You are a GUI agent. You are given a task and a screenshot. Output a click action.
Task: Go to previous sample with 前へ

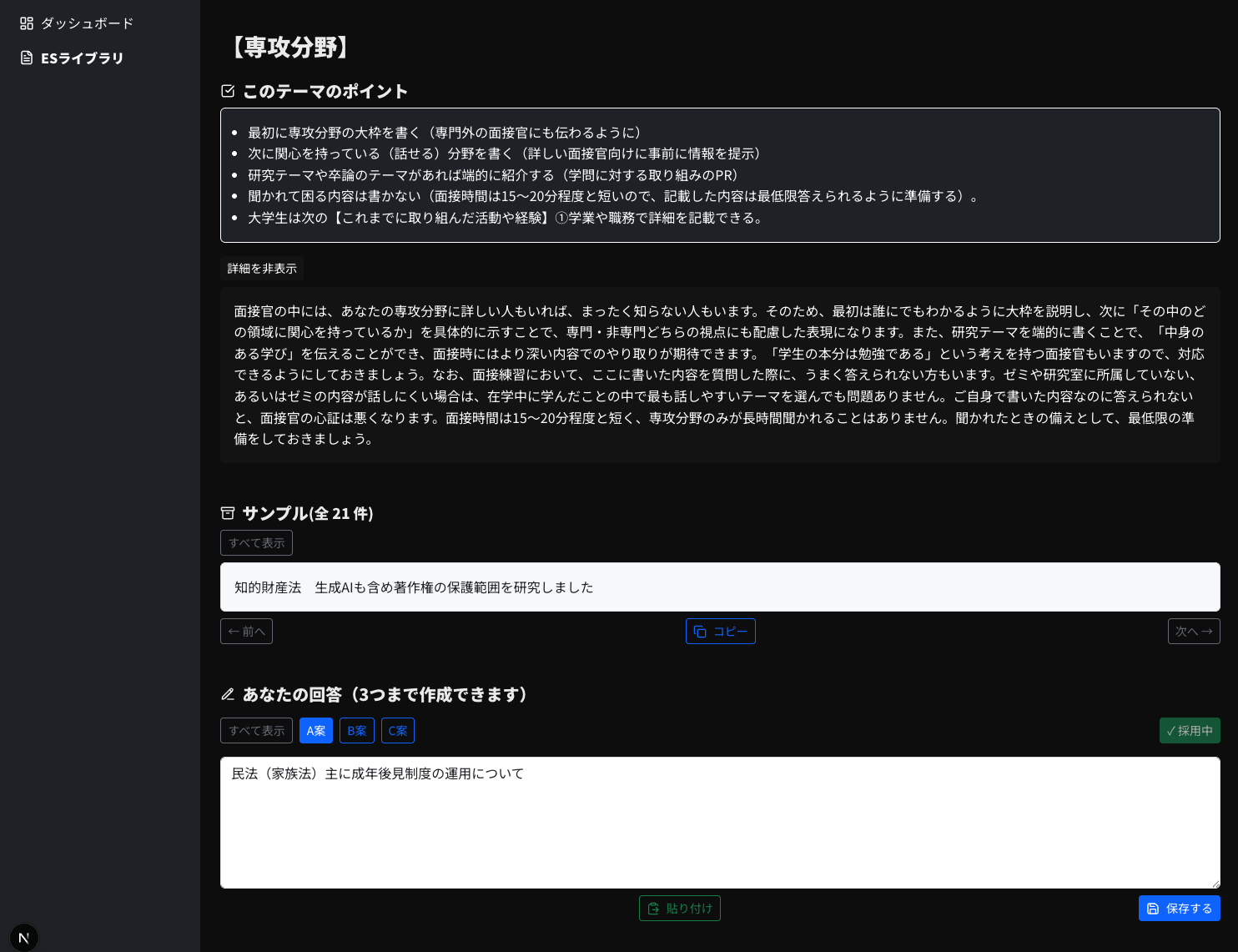(x=246, y=632)
